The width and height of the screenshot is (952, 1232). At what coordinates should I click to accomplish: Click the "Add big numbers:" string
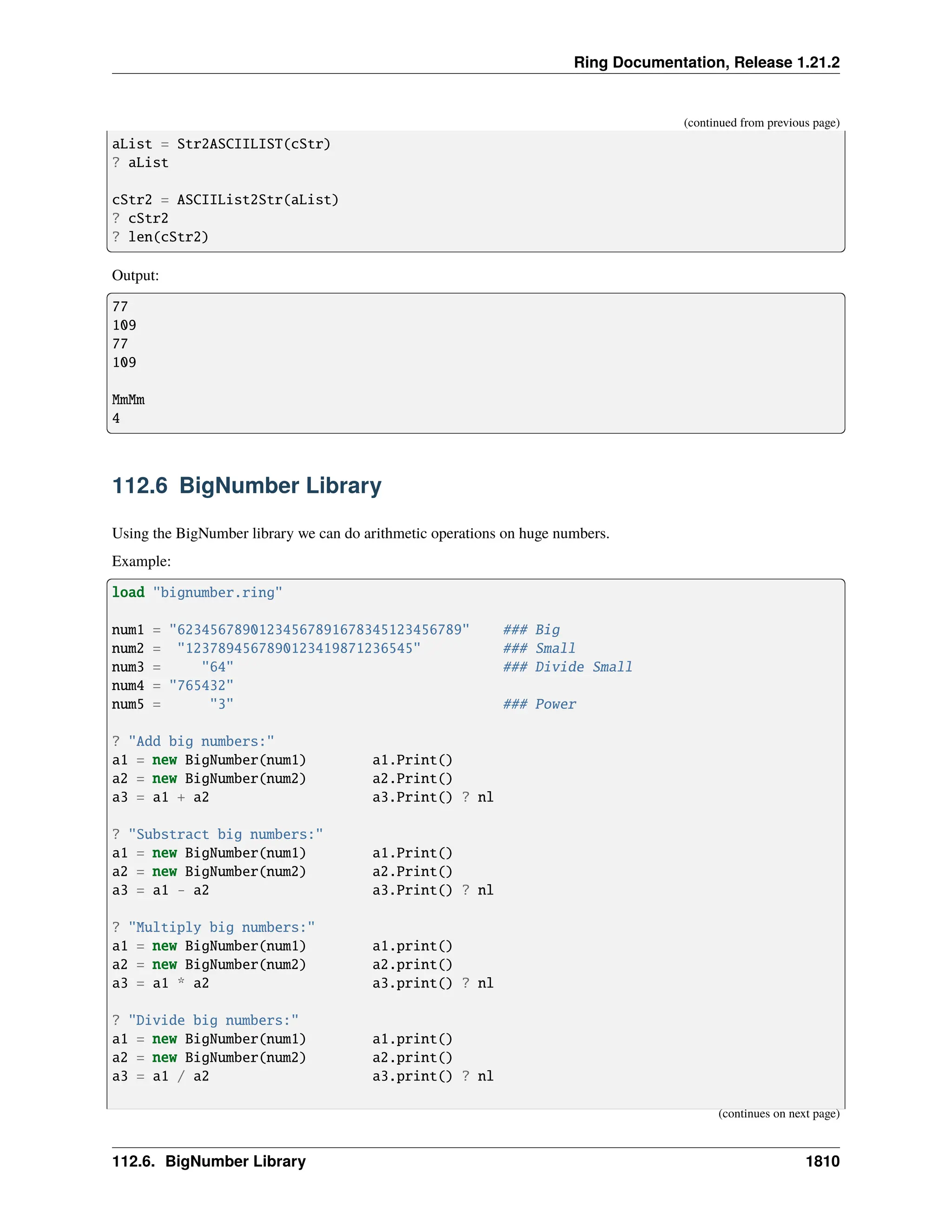(x=201, y=741)
